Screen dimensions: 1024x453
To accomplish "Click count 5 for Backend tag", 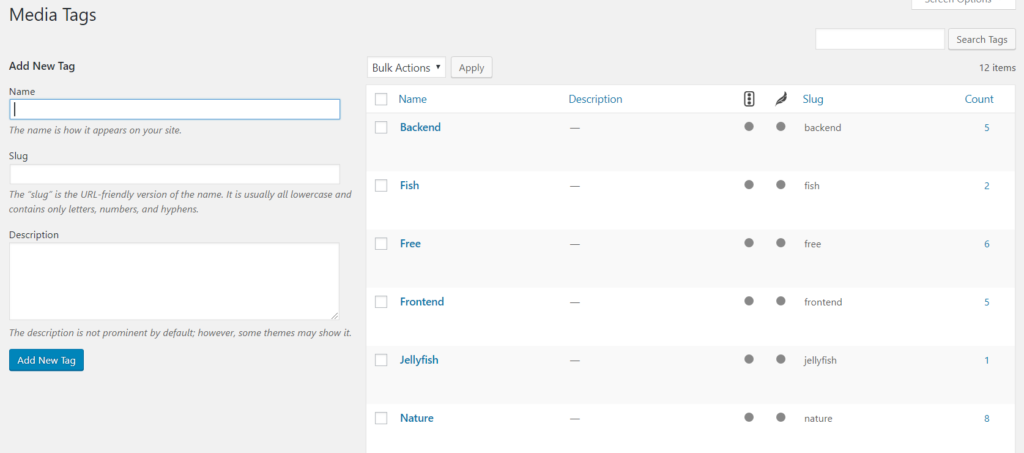I will click(x=987, y=128).
